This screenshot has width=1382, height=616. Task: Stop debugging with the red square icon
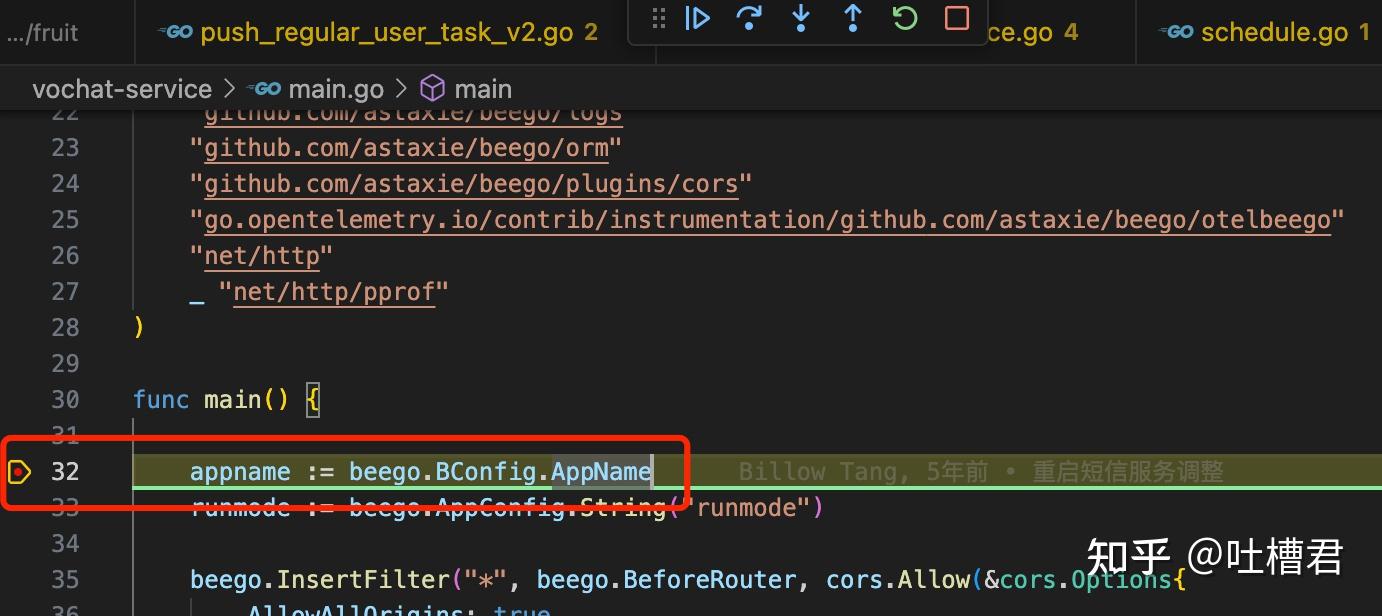956,18
